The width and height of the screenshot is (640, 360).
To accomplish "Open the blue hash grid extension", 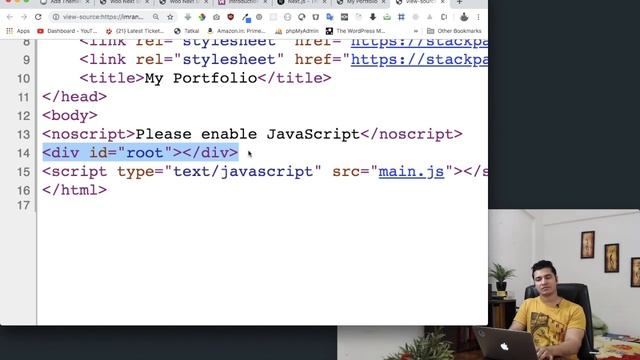I will click(x=401, y=17).
